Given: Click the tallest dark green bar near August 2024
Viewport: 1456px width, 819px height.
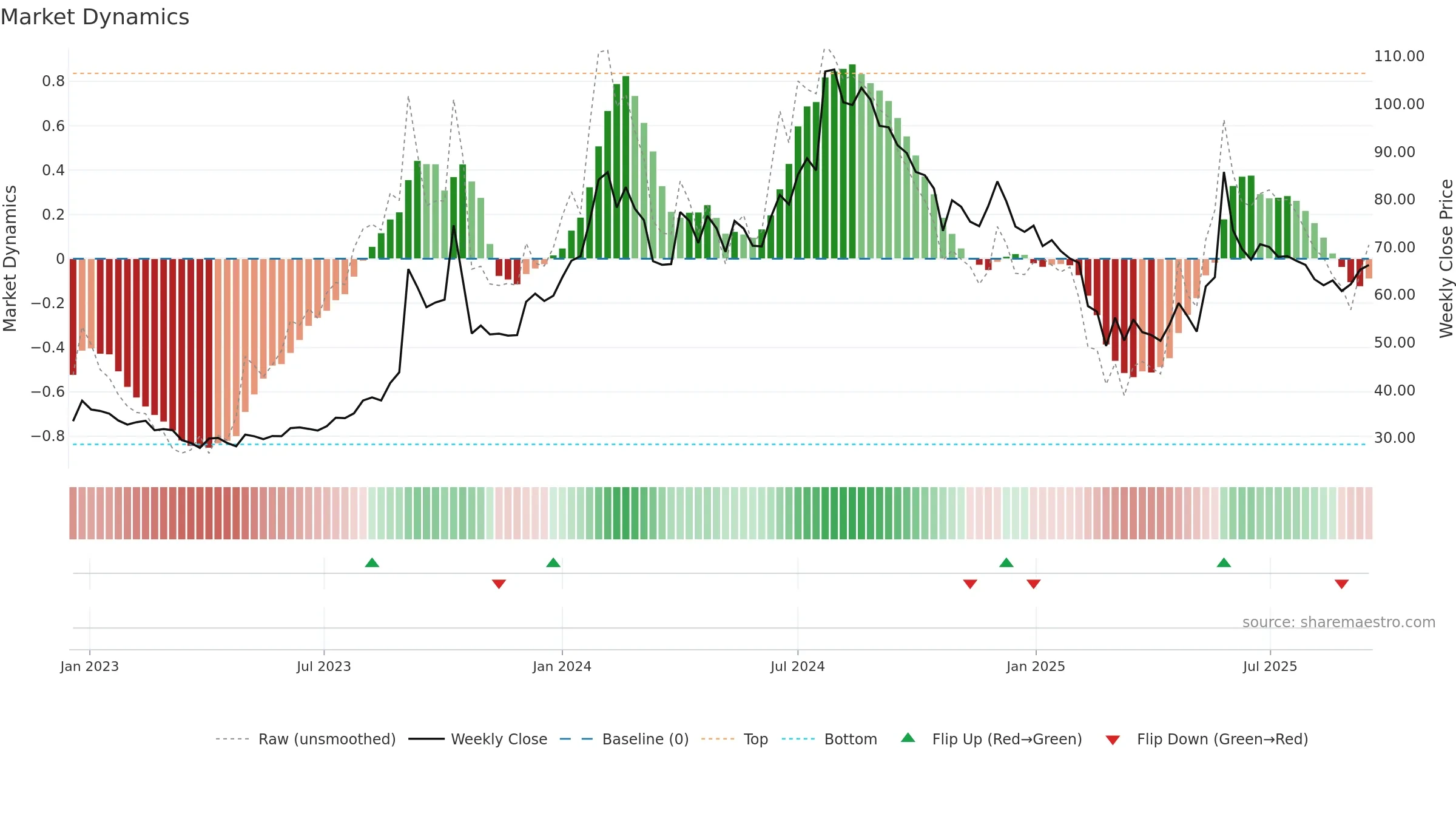Looking at the screenshot, I should click(852, 161).
